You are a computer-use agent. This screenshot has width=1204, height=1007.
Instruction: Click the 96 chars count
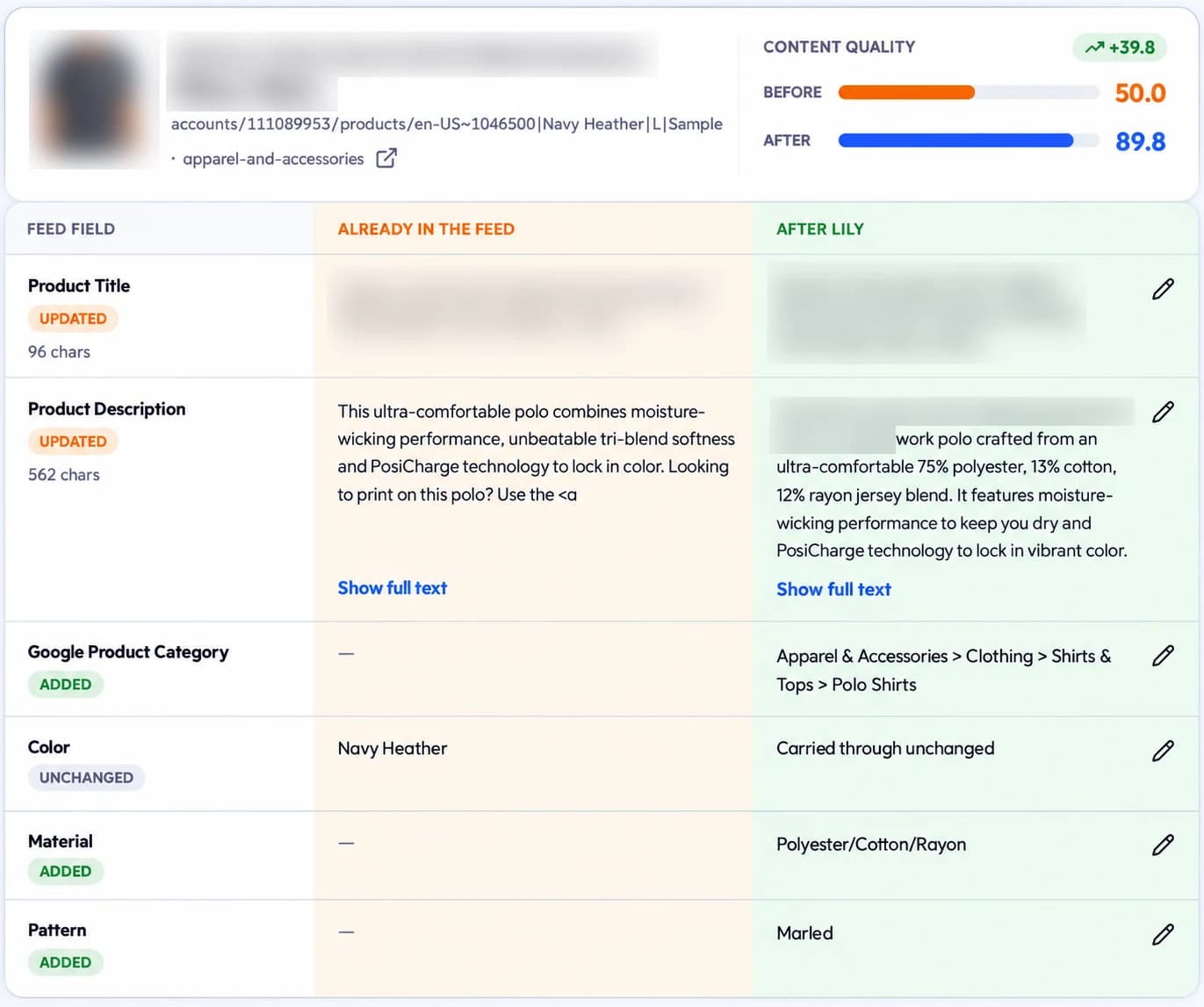(x=59, y=352)
